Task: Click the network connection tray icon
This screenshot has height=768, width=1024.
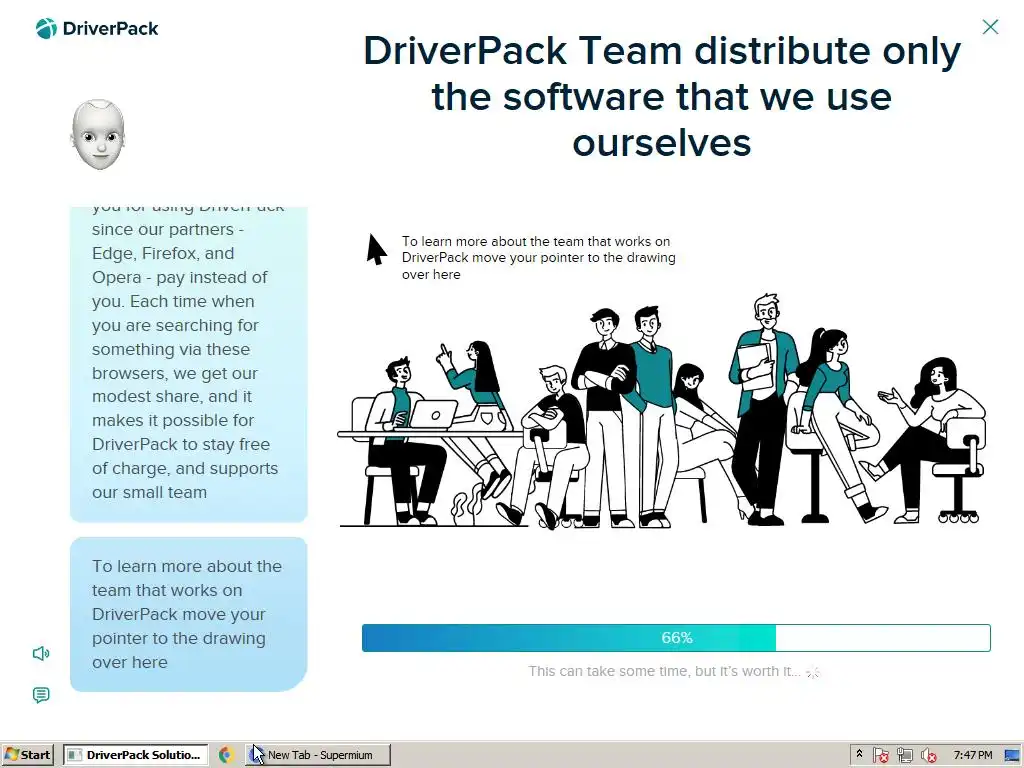Action: coord(904,755)
